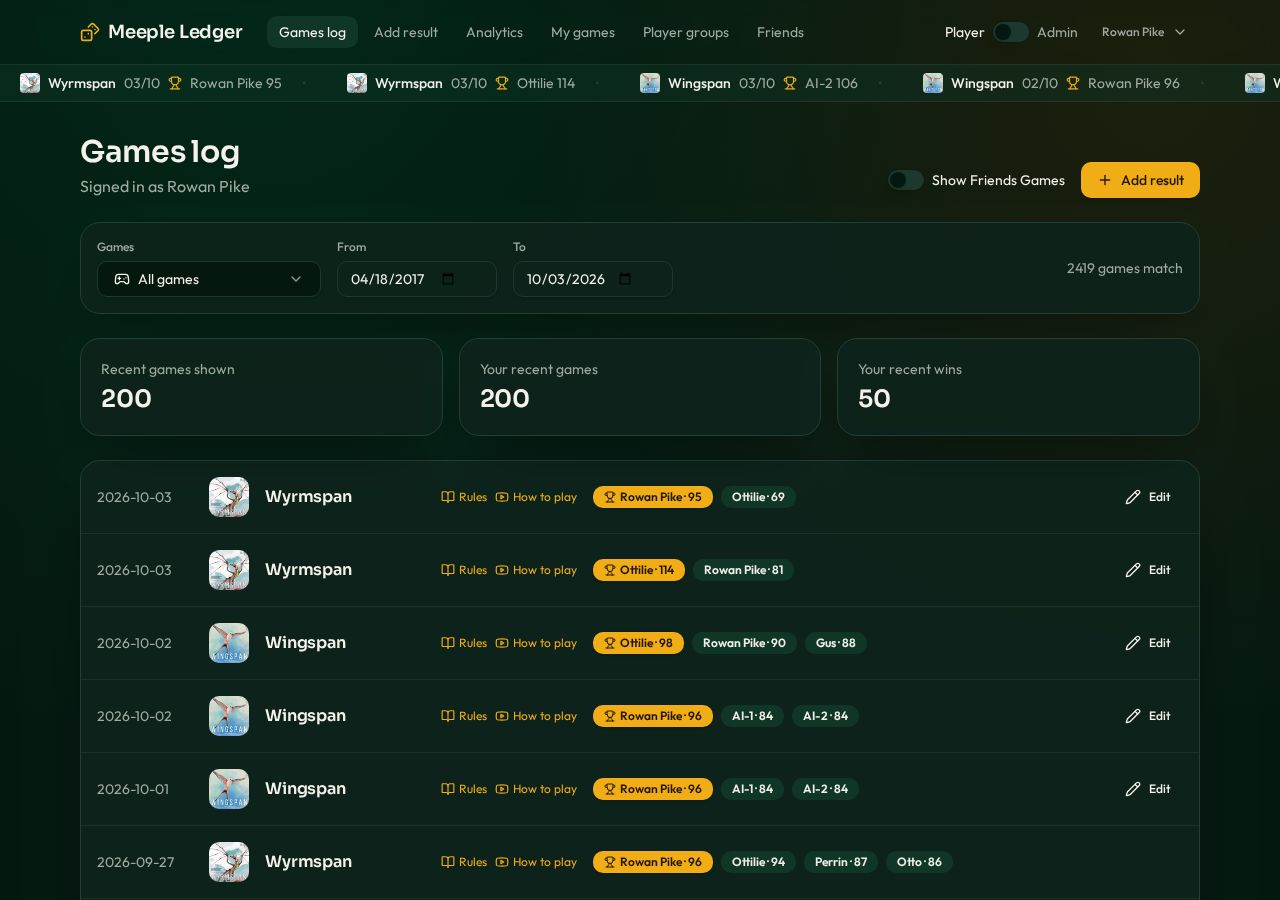Screen dimensions: 1280x900
Task: Click the From date input field
Action: click(417, 279)
